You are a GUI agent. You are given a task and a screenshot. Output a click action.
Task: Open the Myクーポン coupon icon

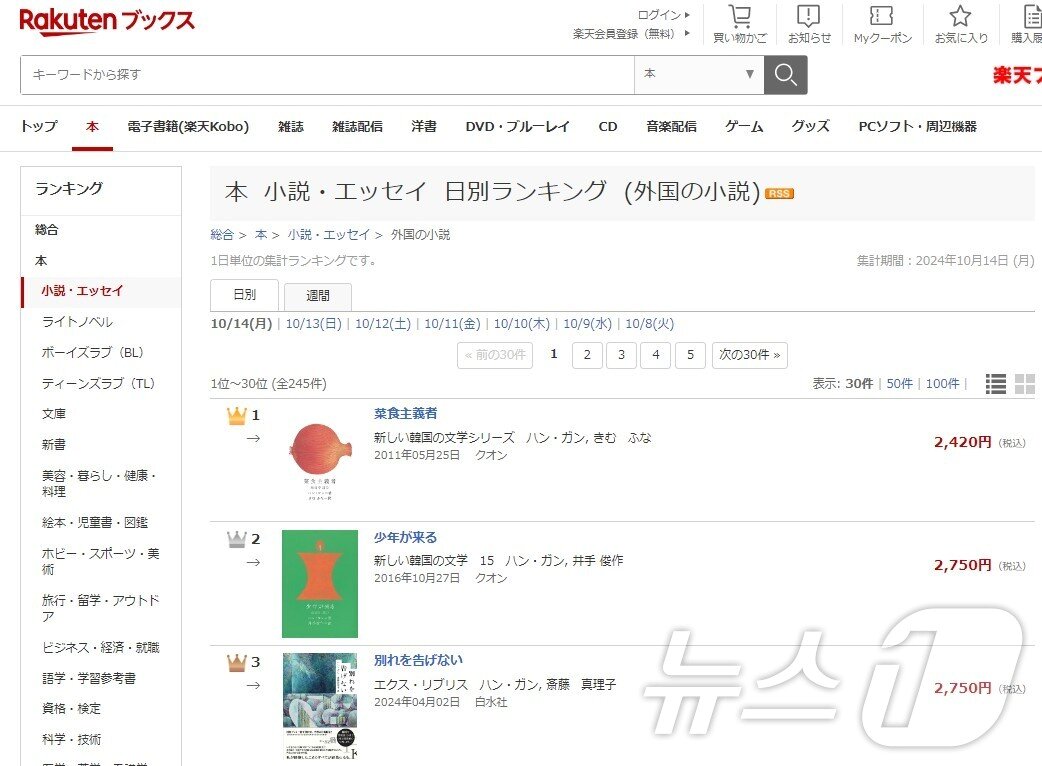click(883, 25)
